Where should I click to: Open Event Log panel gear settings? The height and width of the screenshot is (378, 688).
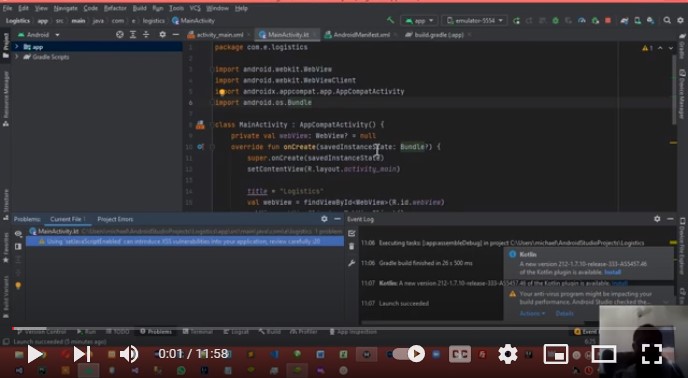point(657,219)
